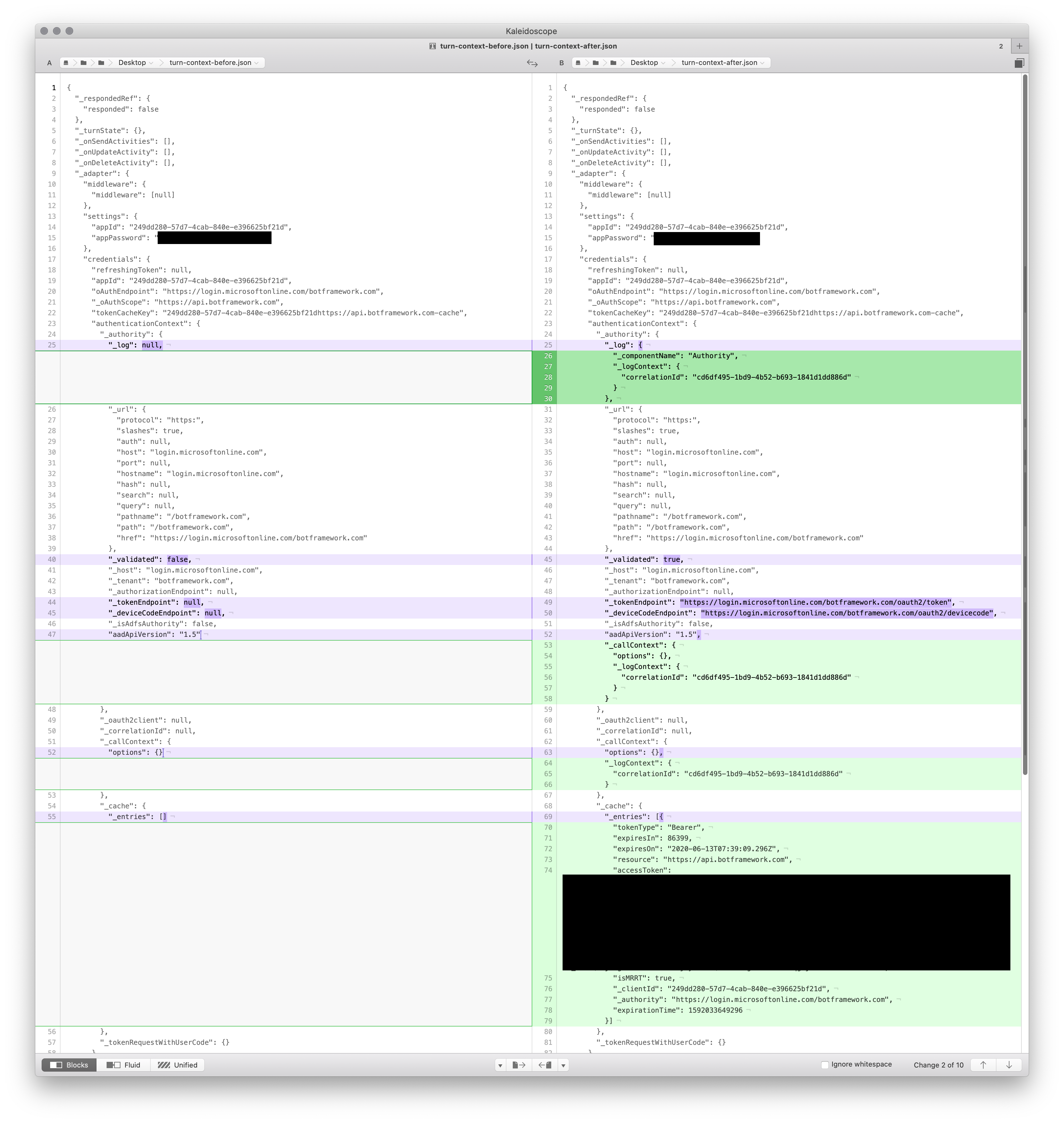The height and width of the screenshot is (1123, 1064).
Task: Click left line 55 "_entries": []
Action: pyautogui.click(x=138, y=816)
